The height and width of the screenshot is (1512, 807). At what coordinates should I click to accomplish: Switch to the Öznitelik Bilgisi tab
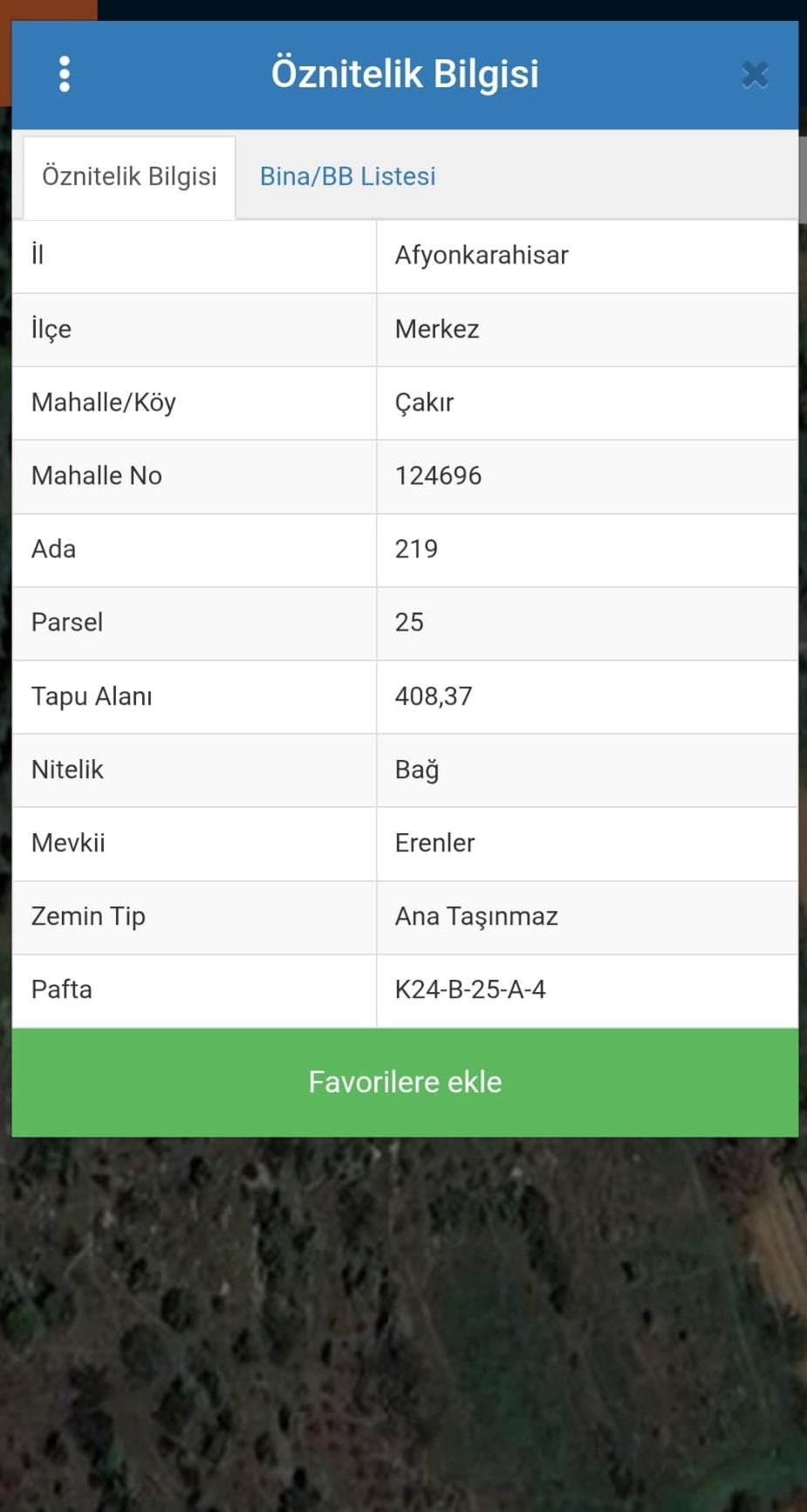(129, 176)
